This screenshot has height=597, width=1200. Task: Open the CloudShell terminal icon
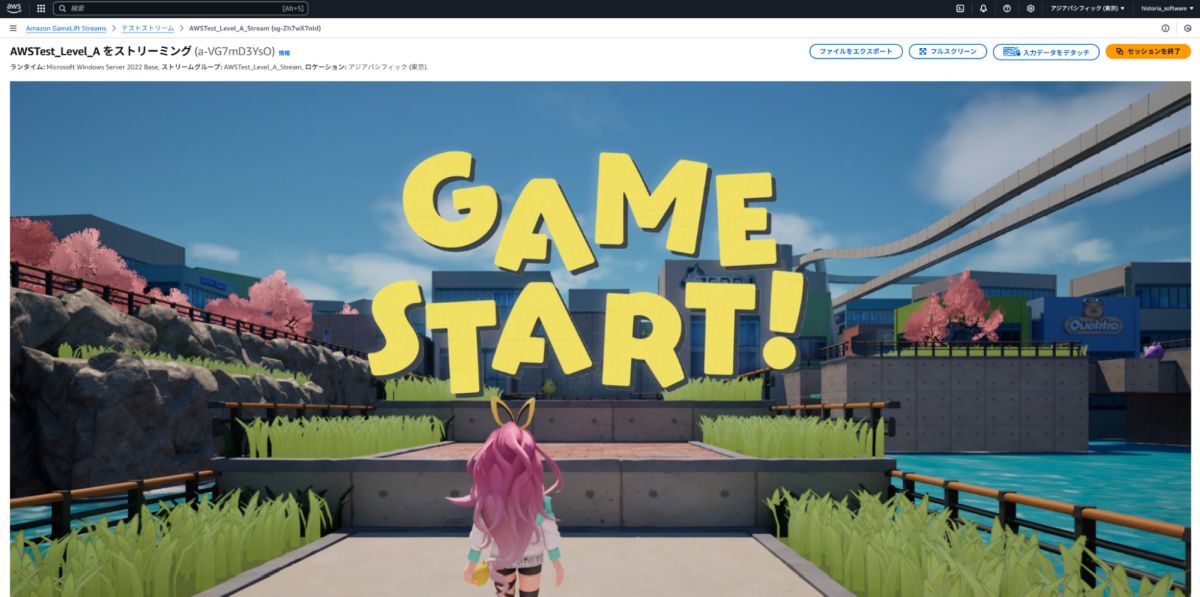tap(960, 8)
